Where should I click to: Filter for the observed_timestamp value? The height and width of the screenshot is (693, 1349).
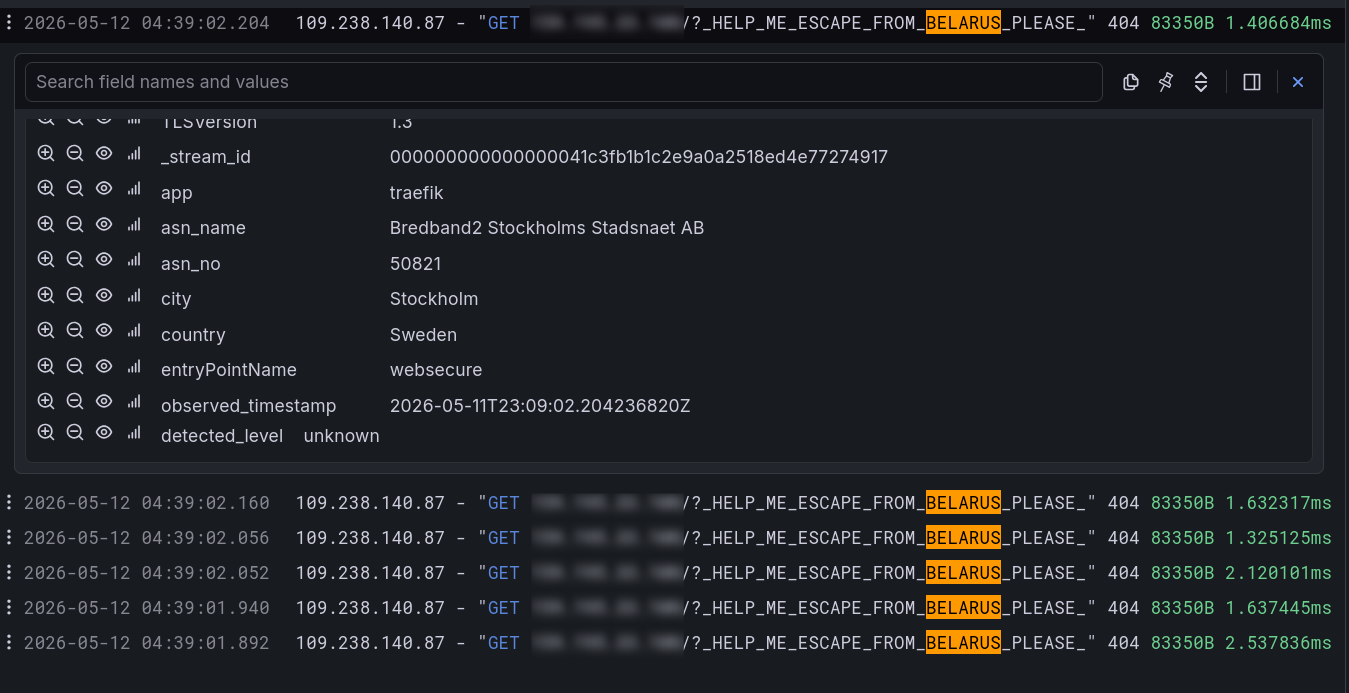[45, 401]
